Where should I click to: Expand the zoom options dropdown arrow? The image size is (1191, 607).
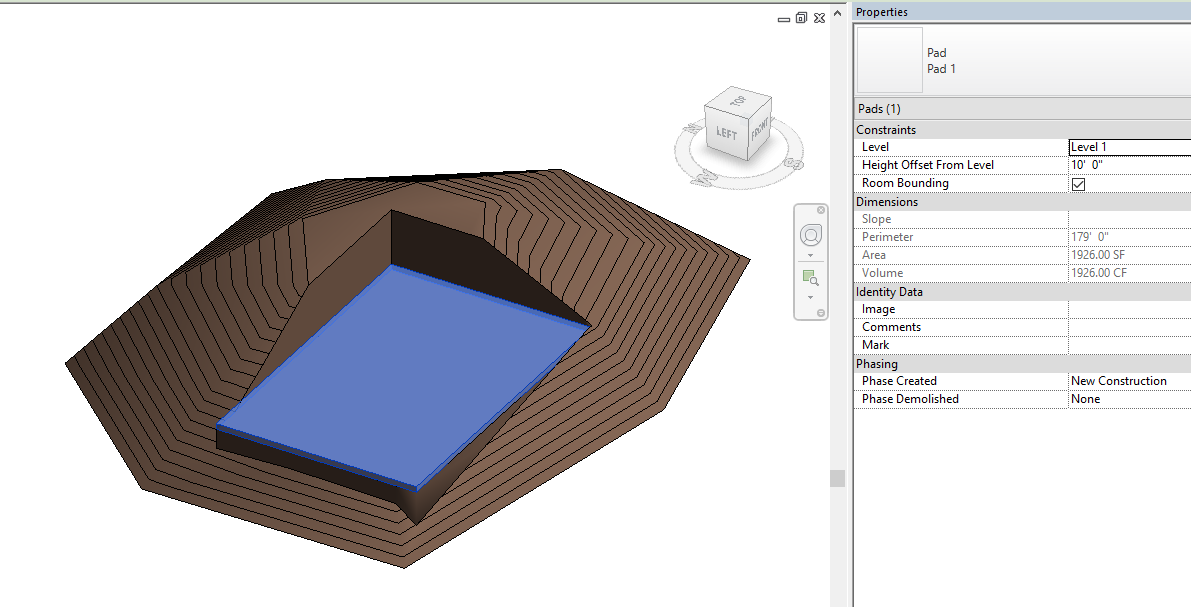810,297
